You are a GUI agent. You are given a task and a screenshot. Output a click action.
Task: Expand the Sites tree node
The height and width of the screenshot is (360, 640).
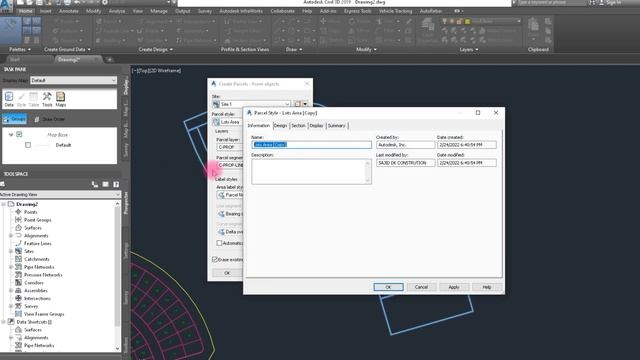coord(11,251)
